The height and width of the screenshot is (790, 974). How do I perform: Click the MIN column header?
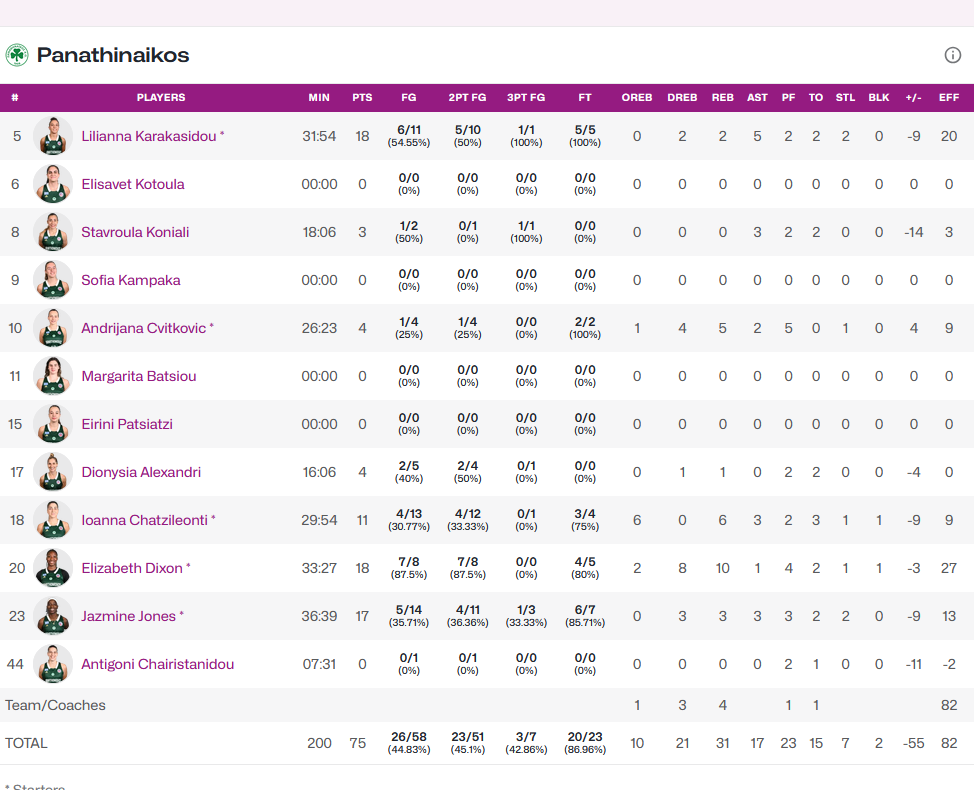(x=319, y=98)
